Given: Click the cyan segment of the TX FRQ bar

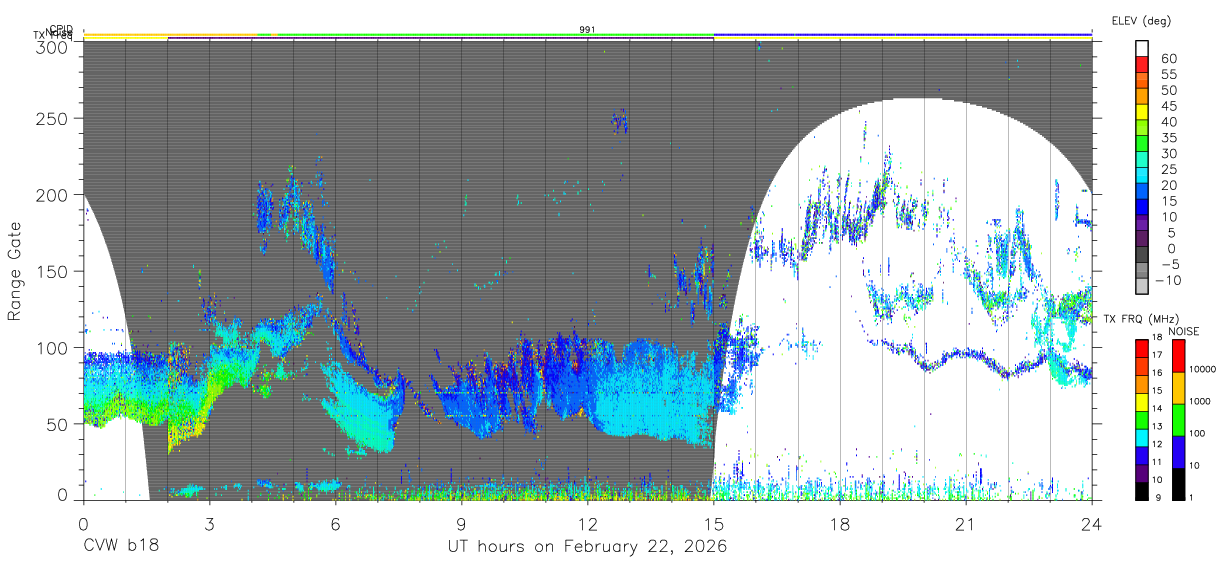Looking at the screenshot, I should coord(1142,438).
